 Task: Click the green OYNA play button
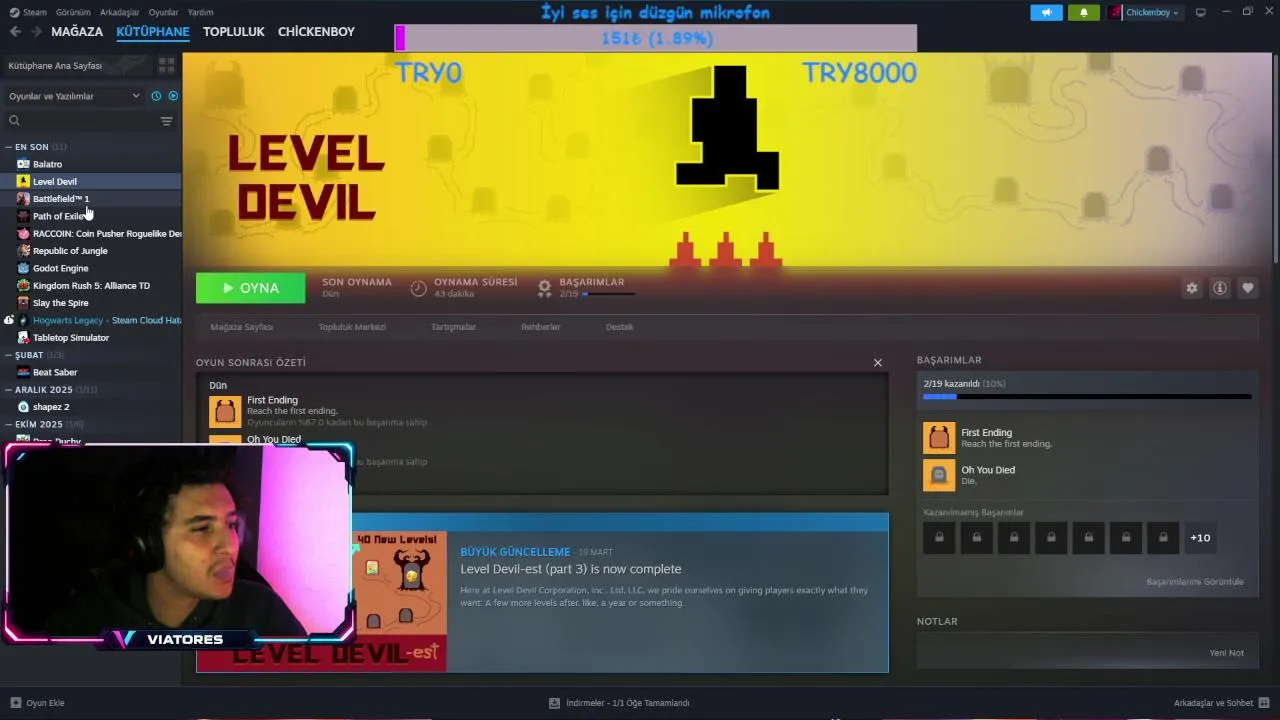click(x=251, y=288)
